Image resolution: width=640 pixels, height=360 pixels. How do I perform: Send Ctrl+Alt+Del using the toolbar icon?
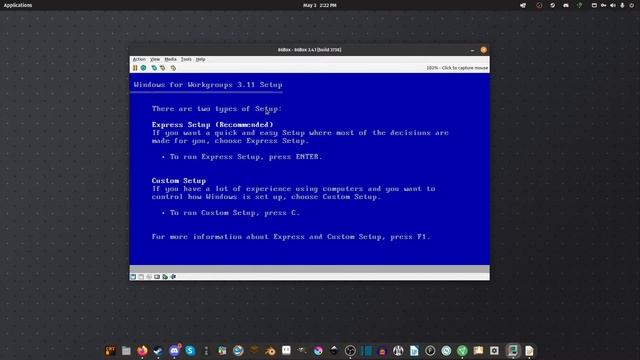pos(154,68)
